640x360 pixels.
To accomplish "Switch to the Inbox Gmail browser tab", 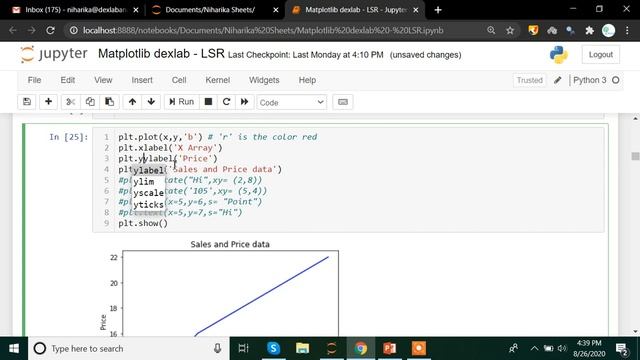I will click(x=75, y=10).
